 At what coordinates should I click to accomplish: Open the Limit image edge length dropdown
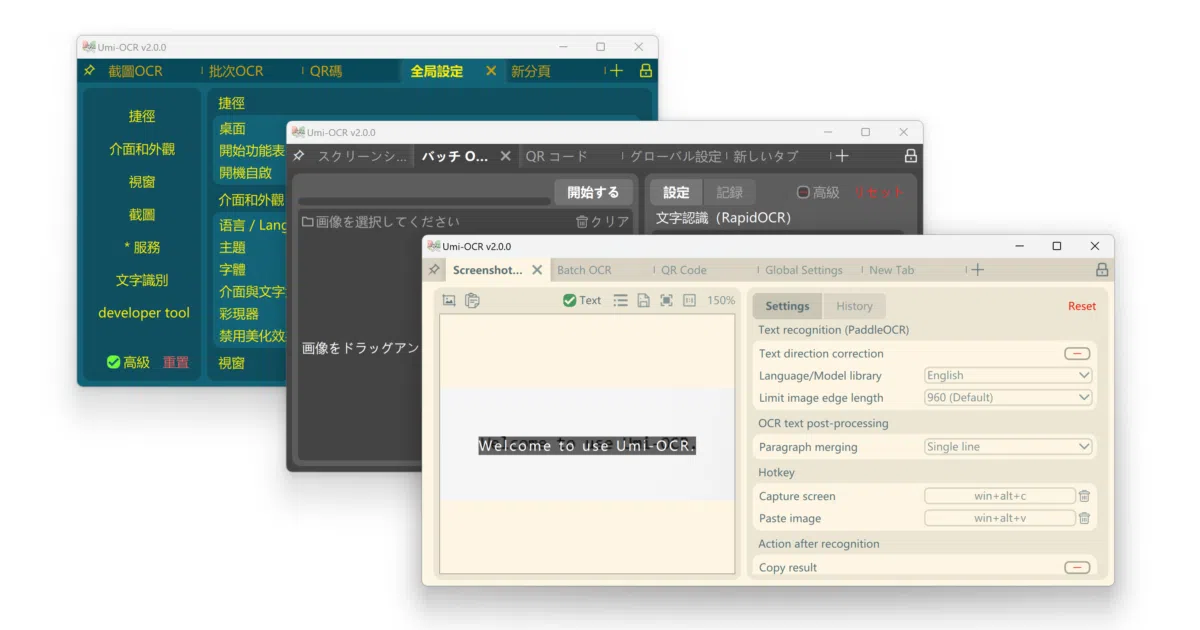(1008, 397)
